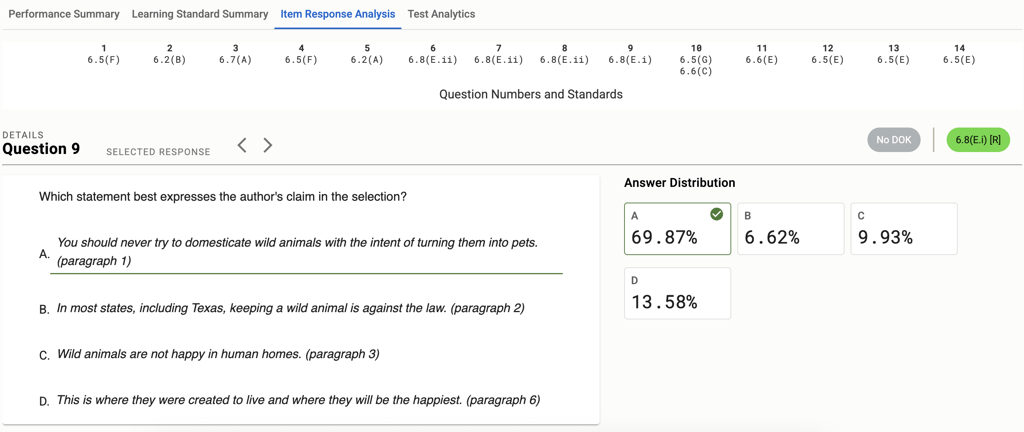
Task: Click the No DOK badge
Action: coord(893,140)
